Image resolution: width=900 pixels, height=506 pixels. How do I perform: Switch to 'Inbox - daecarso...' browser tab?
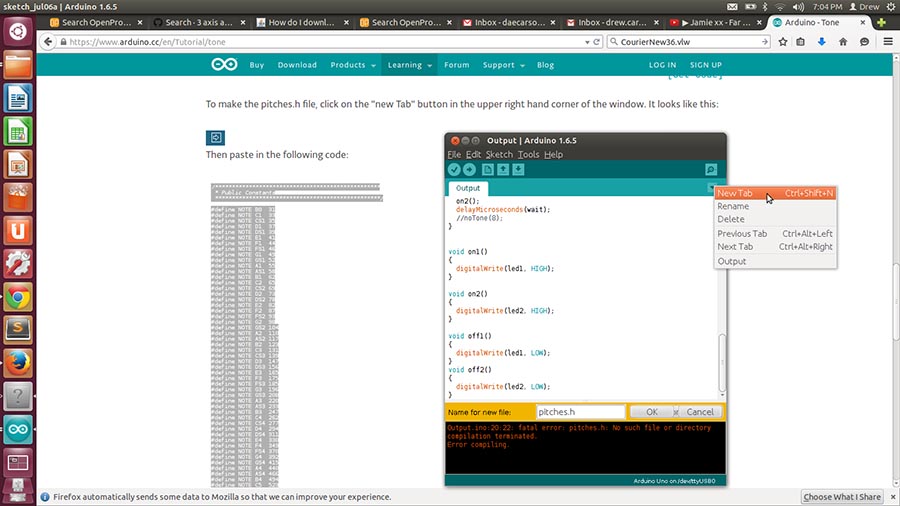(510, 22)
